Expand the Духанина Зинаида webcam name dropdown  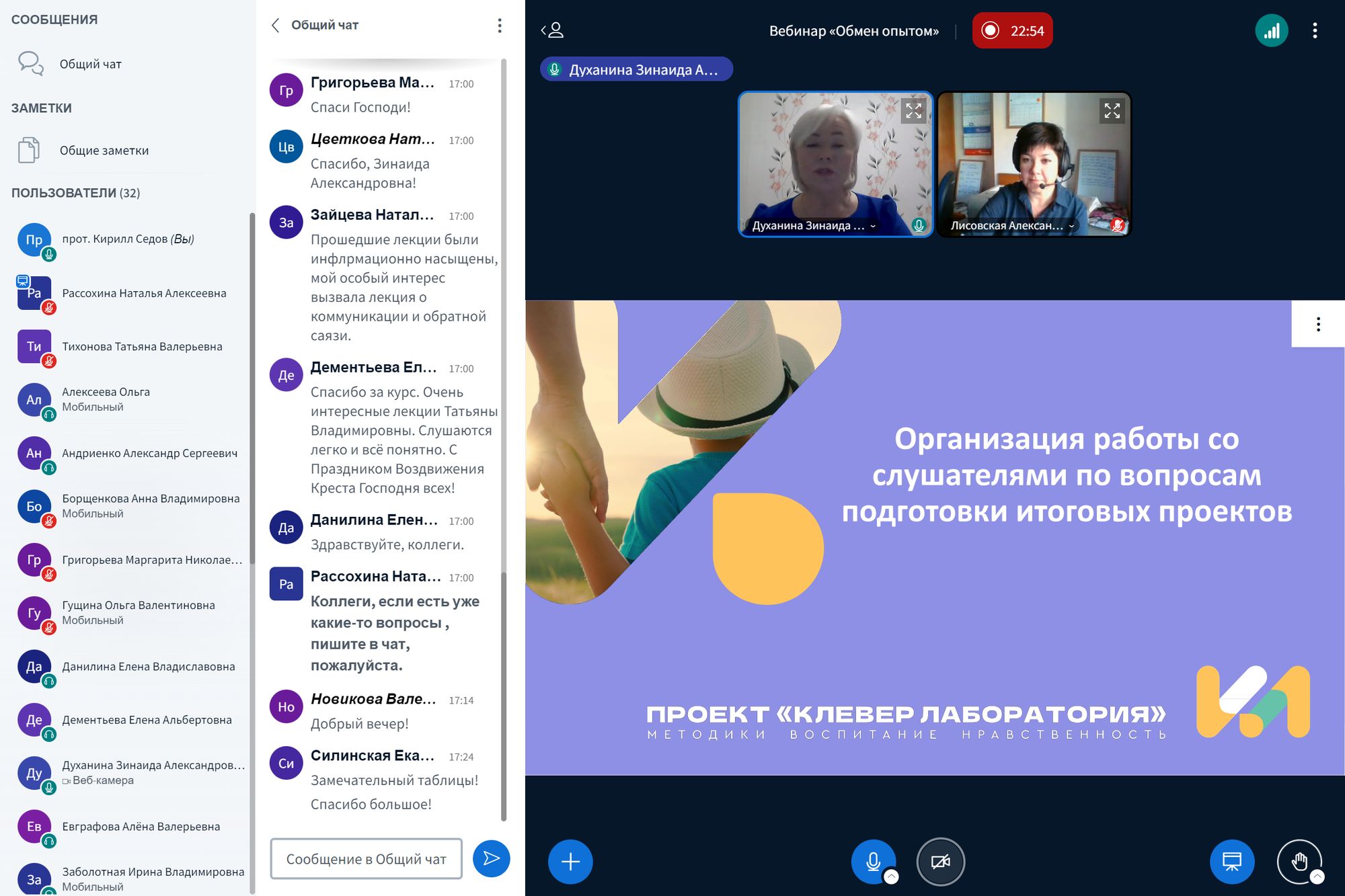(873, 227)
